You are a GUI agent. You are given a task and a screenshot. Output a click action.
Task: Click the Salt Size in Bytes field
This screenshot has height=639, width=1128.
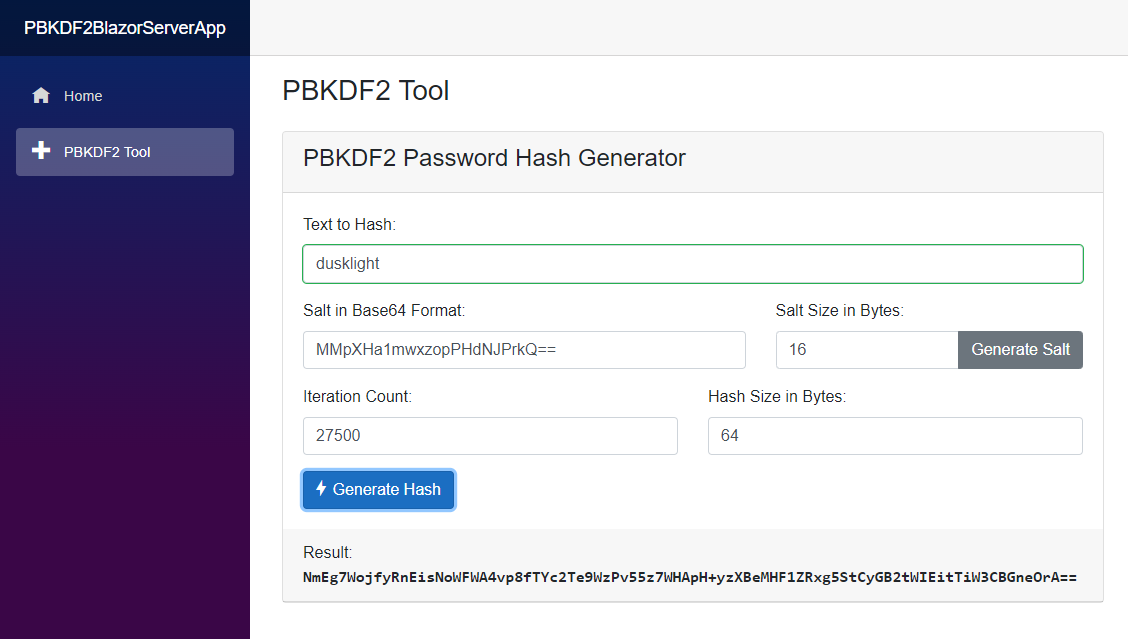[x=866, y=350]
